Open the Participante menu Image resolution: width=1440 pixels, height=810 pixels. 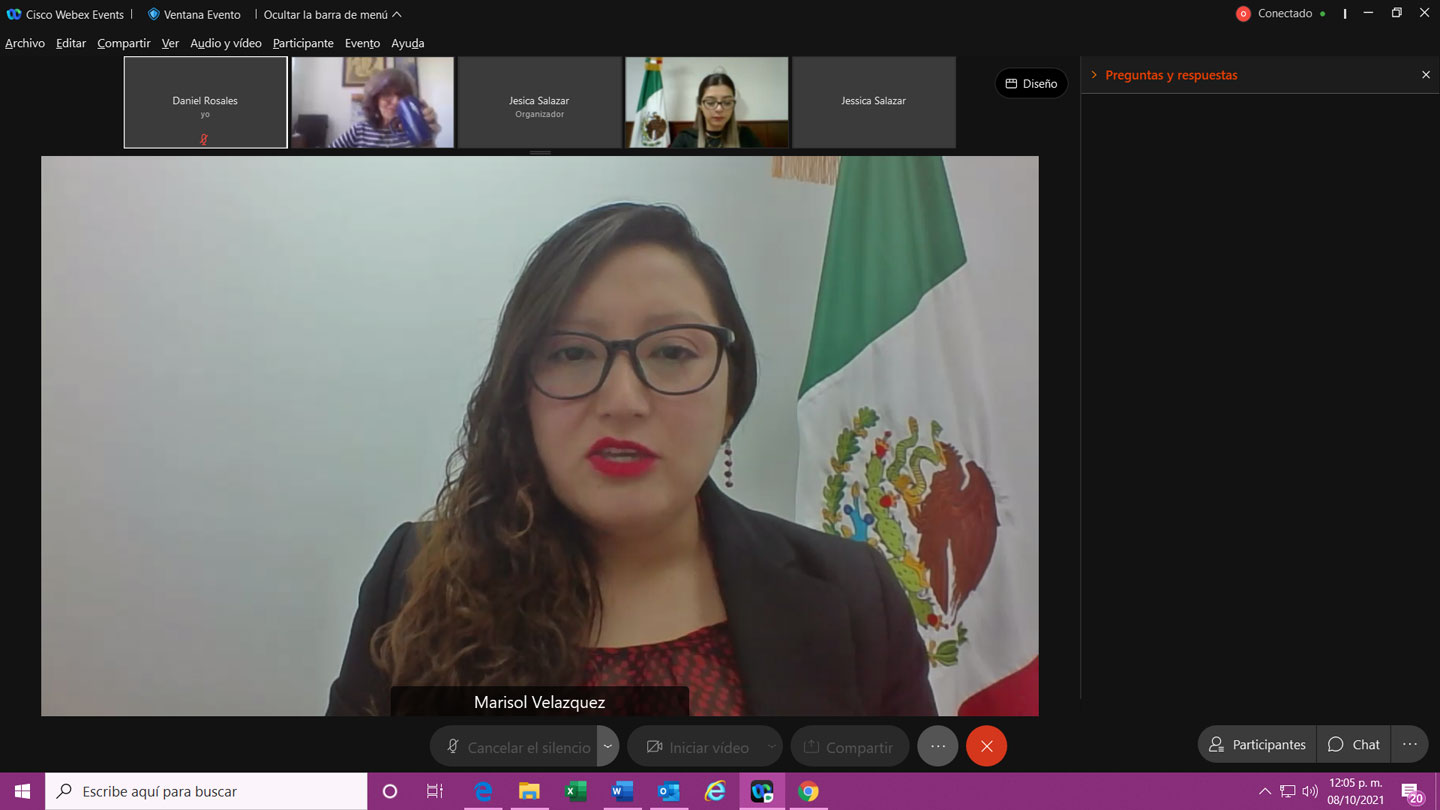coord(303,43)
